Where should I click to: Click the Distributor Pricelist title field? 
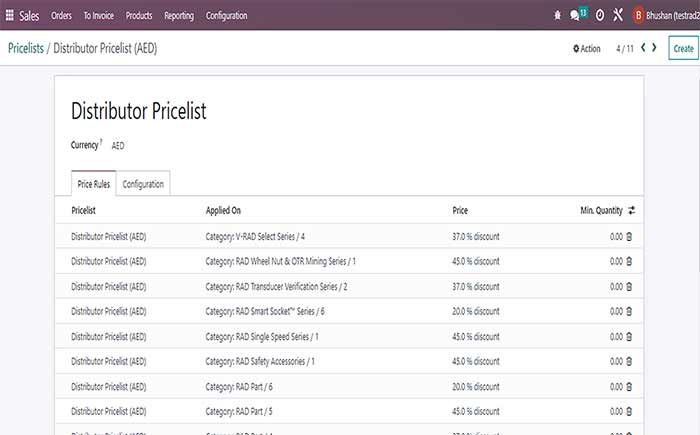point(139,111)
